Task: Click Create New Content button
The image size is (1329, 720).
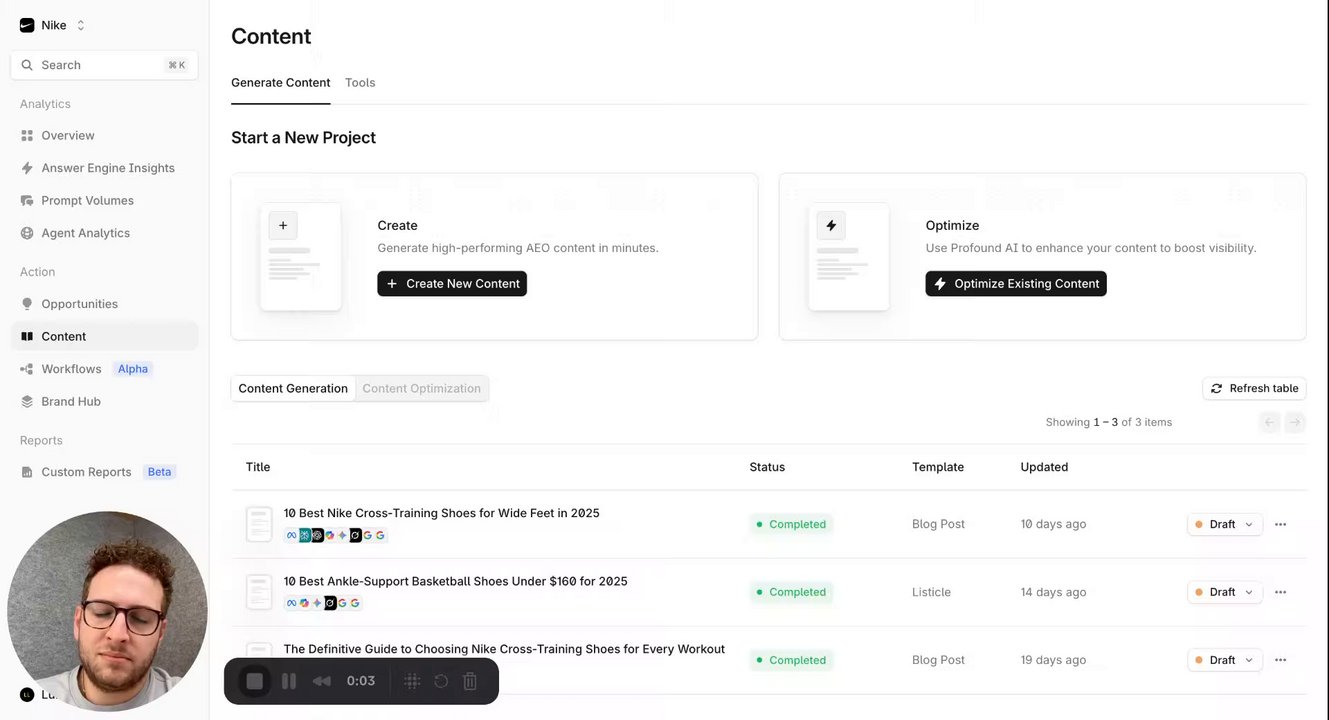Action: (x=452, y=284)
